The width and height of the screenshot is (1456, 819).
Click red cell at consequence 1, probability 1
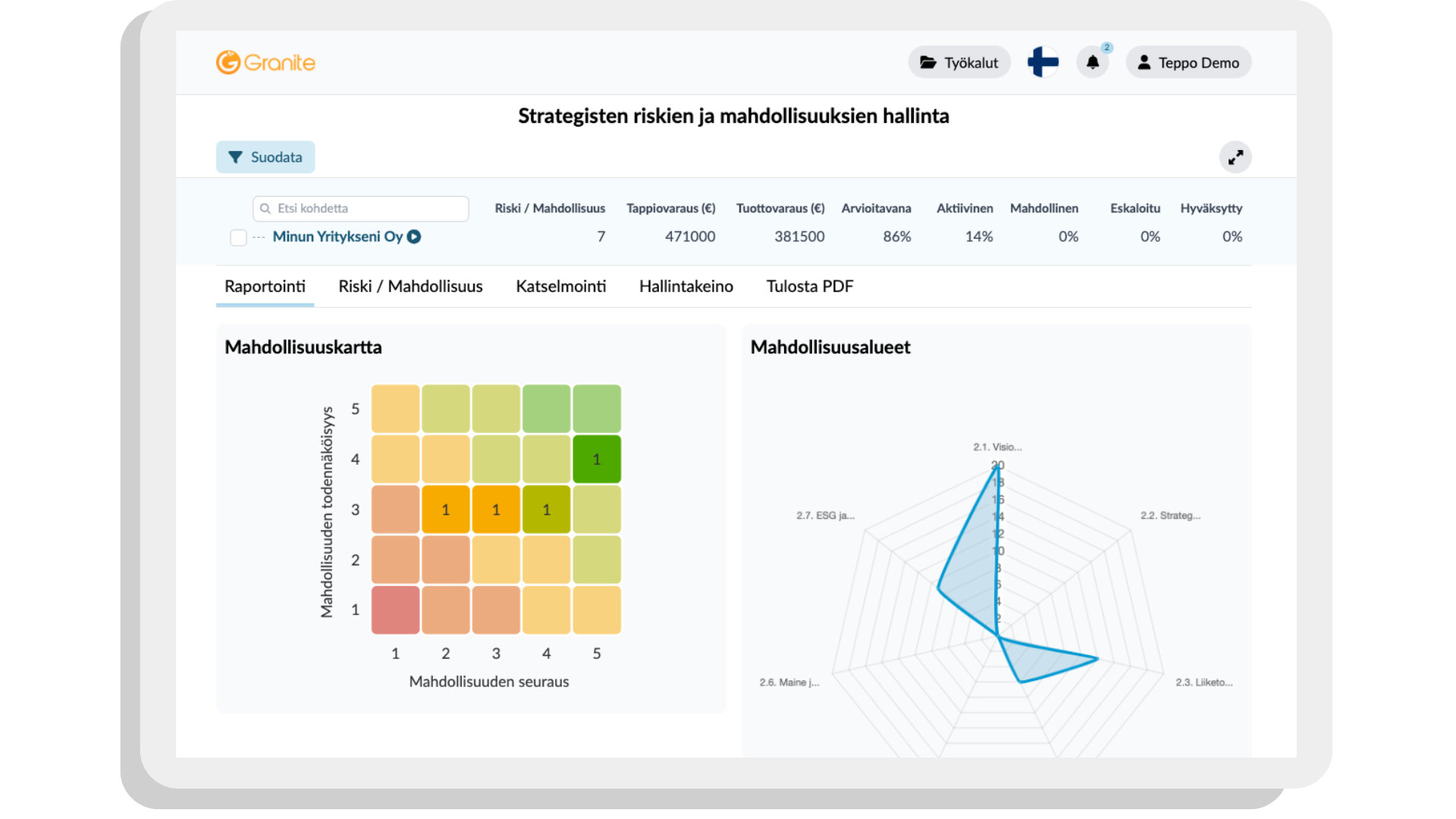(x=395, y=610)
